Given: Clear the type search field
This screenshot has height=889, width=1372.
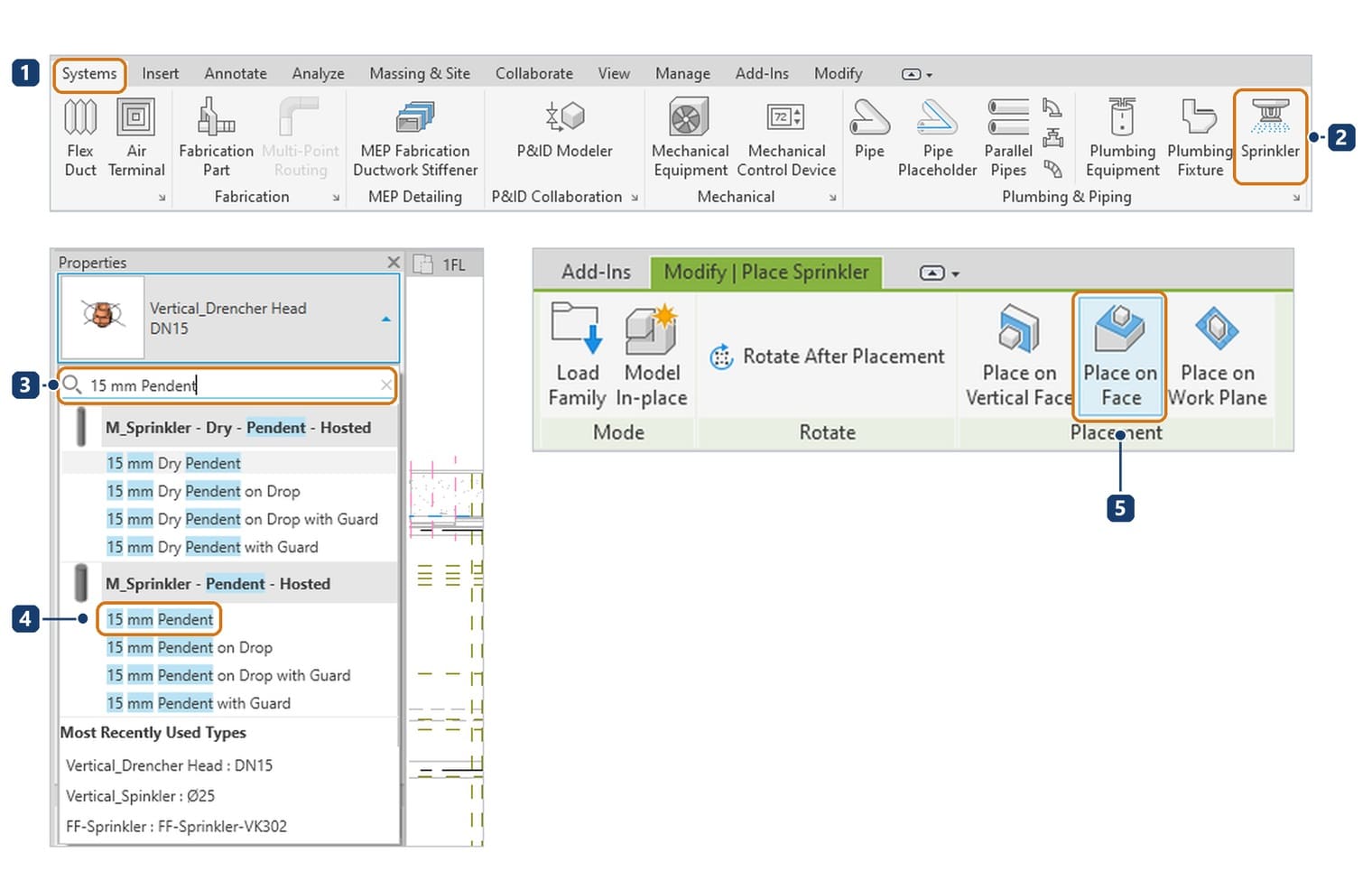Looking at the screenshot, I should (386, 385).
